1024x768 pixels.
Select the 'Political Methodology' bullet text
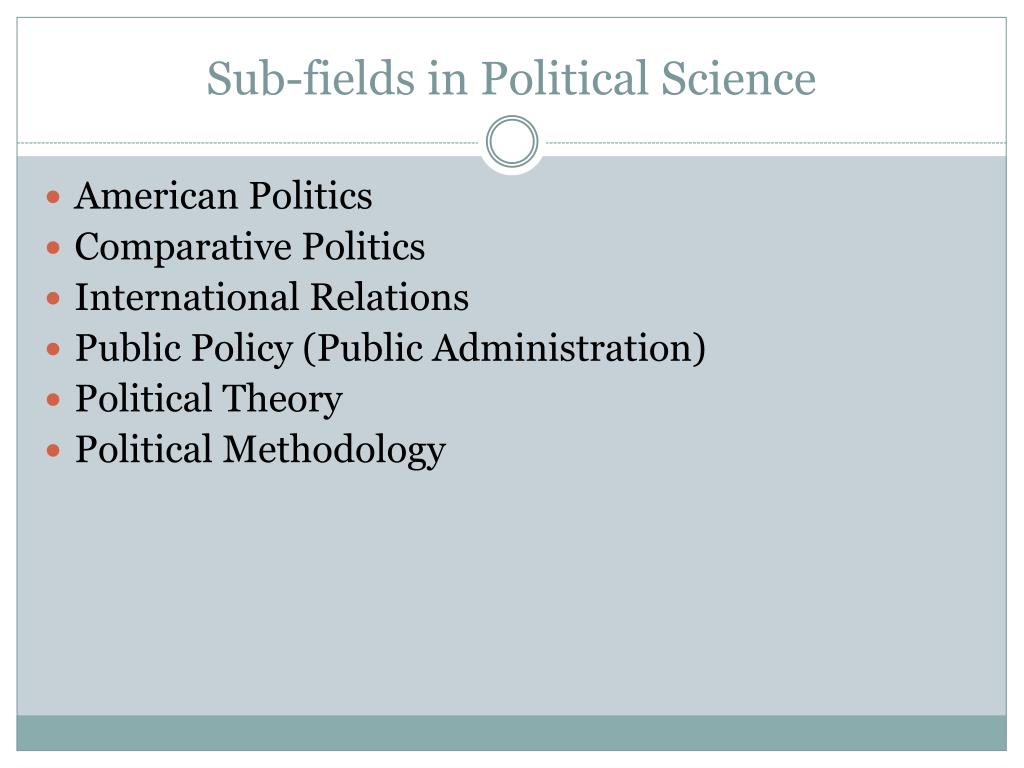tap(260, 450)
